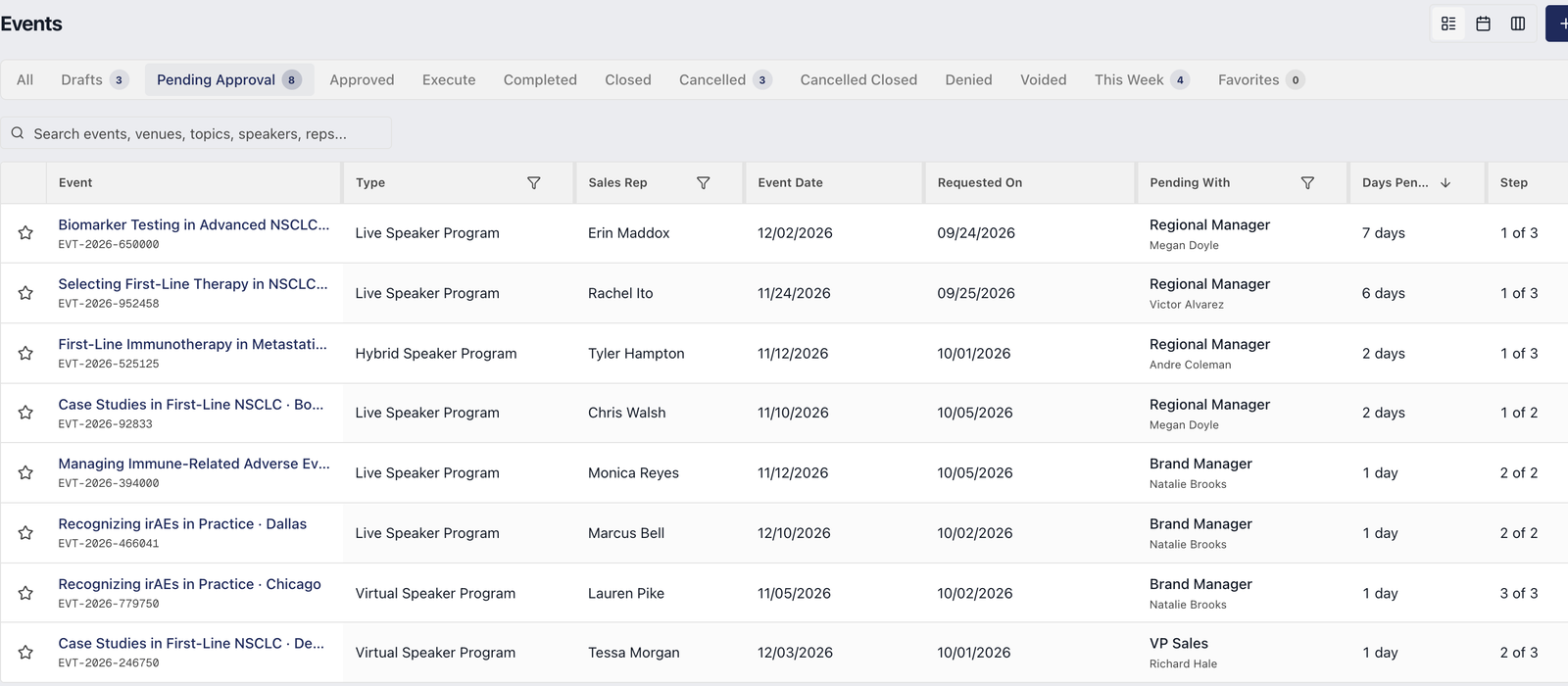Open the Cancelled Closed tab
1568x686 pixels.
pyautogui.click(x=858, y=80)
